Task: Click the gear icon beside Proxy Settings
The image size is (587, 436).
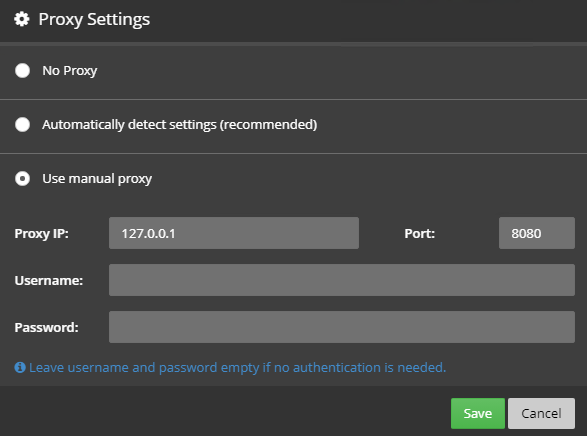Action: point(22,19)
